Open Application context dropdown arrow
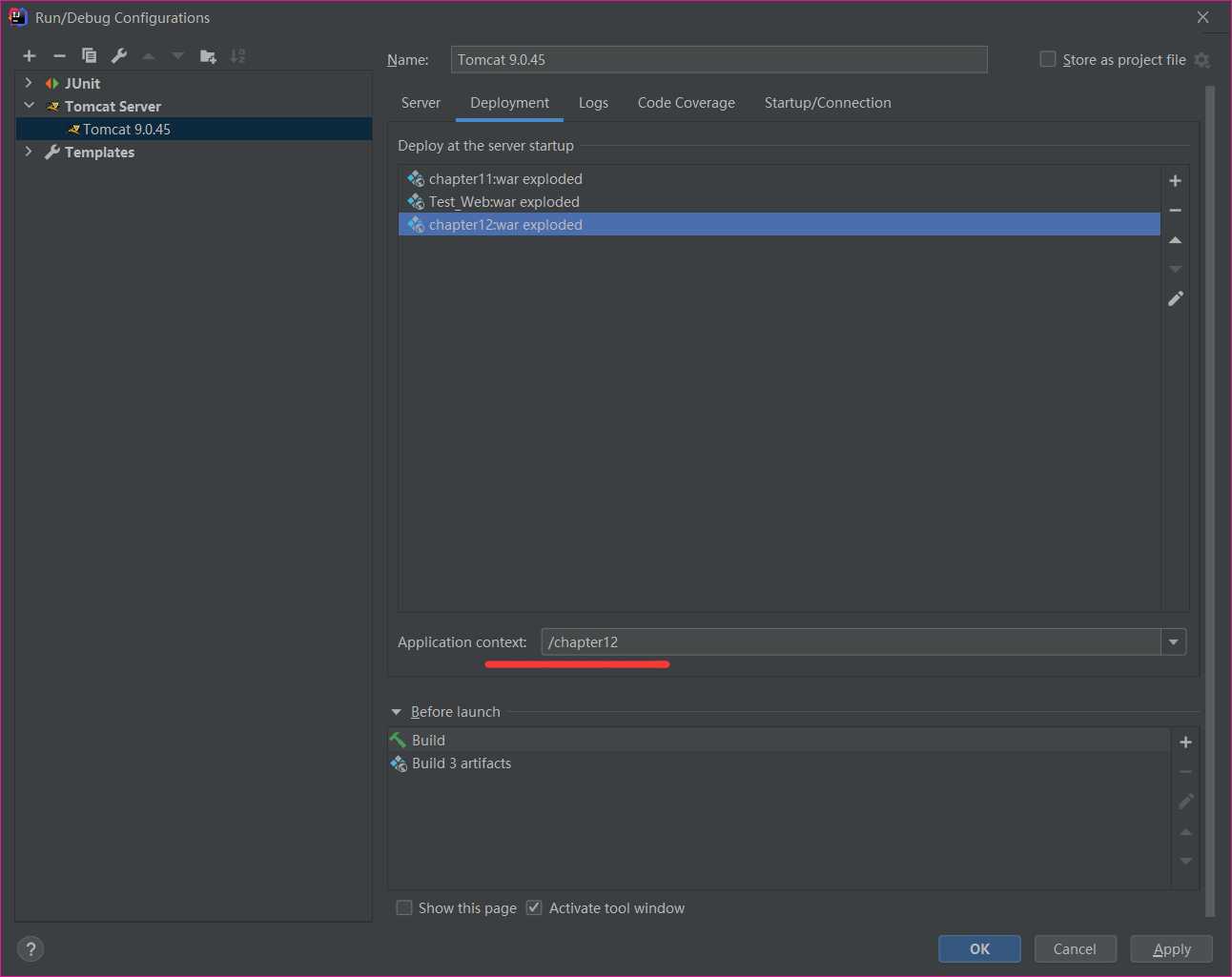The height and width of the screenshot is (977, 1232). tap(1174, 642)
